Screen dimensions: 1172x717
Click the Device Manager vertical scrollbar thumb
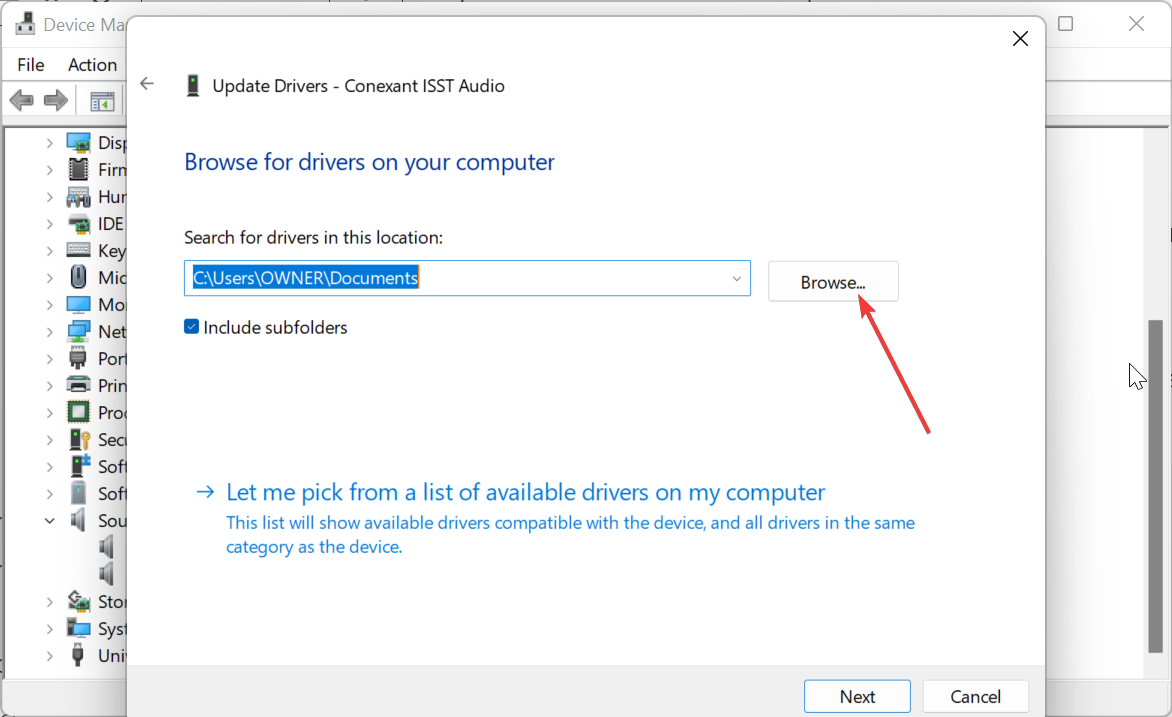[x=1156, y=486]
